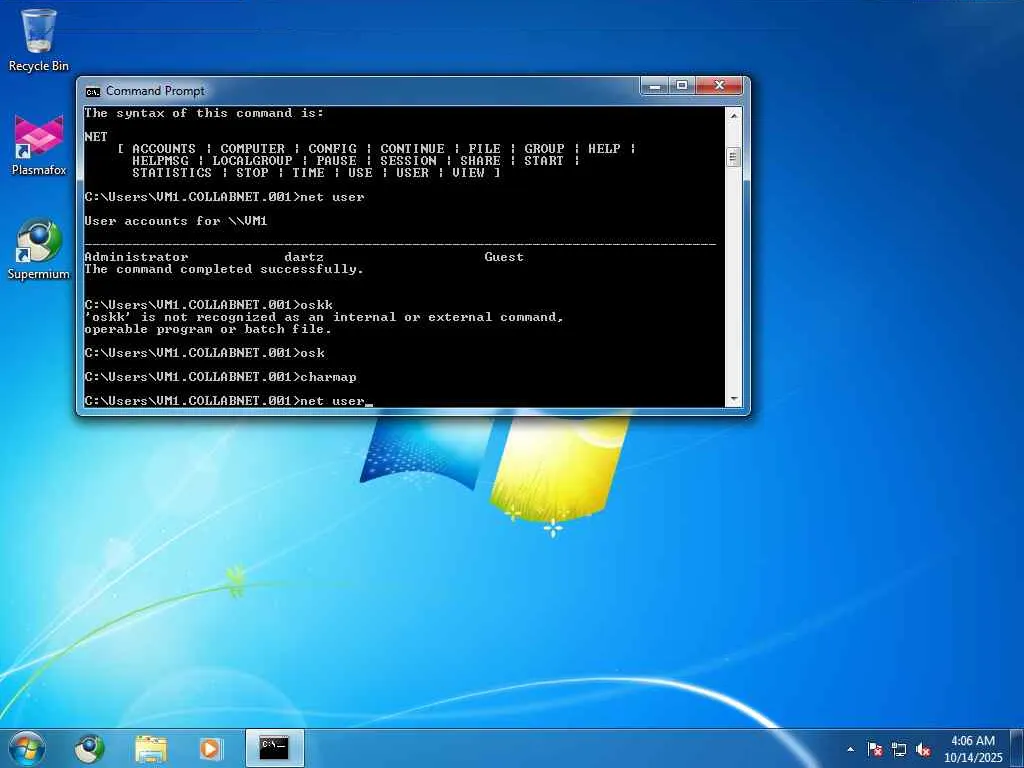This screenshot has height=768, width=1024.
Task: Click the word 'LOCALGROUP' in syntax output
Action: (x=252, y=161)
